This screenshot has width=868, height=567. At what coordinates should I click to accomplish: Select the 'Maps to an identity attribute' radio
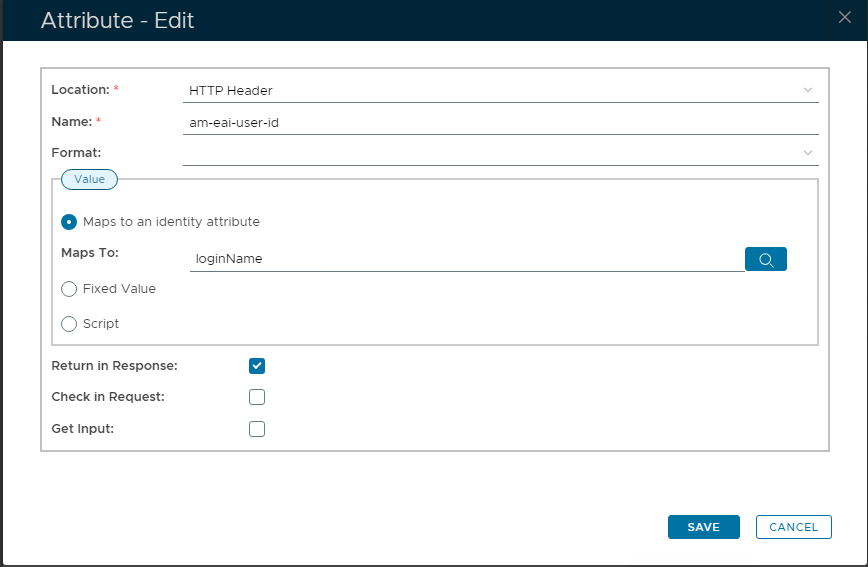click(x=69, y=222)
